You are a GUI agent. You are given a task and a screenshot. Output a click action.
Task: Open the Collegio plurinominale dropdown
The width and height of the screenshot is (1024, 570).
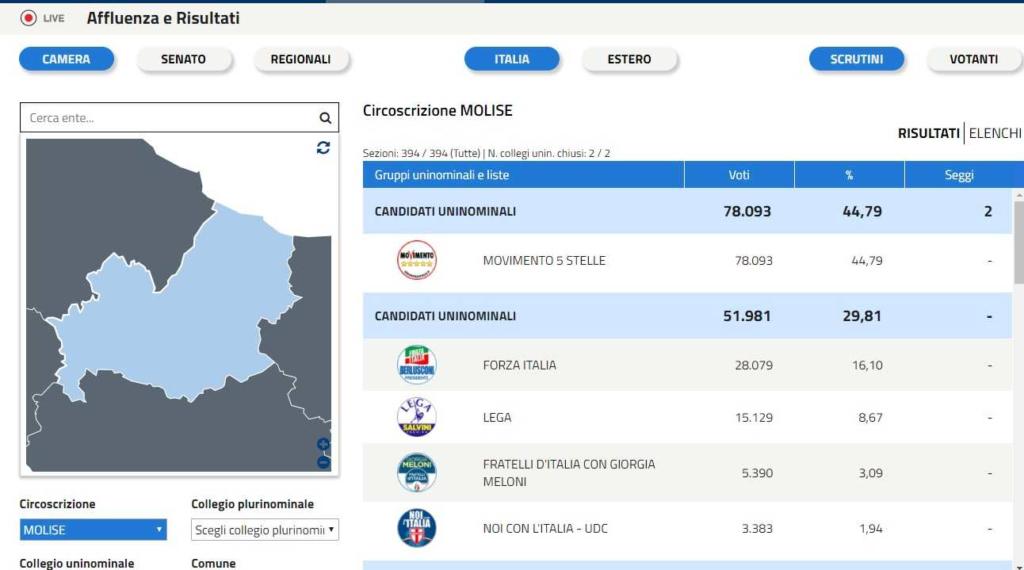(265, 530)
